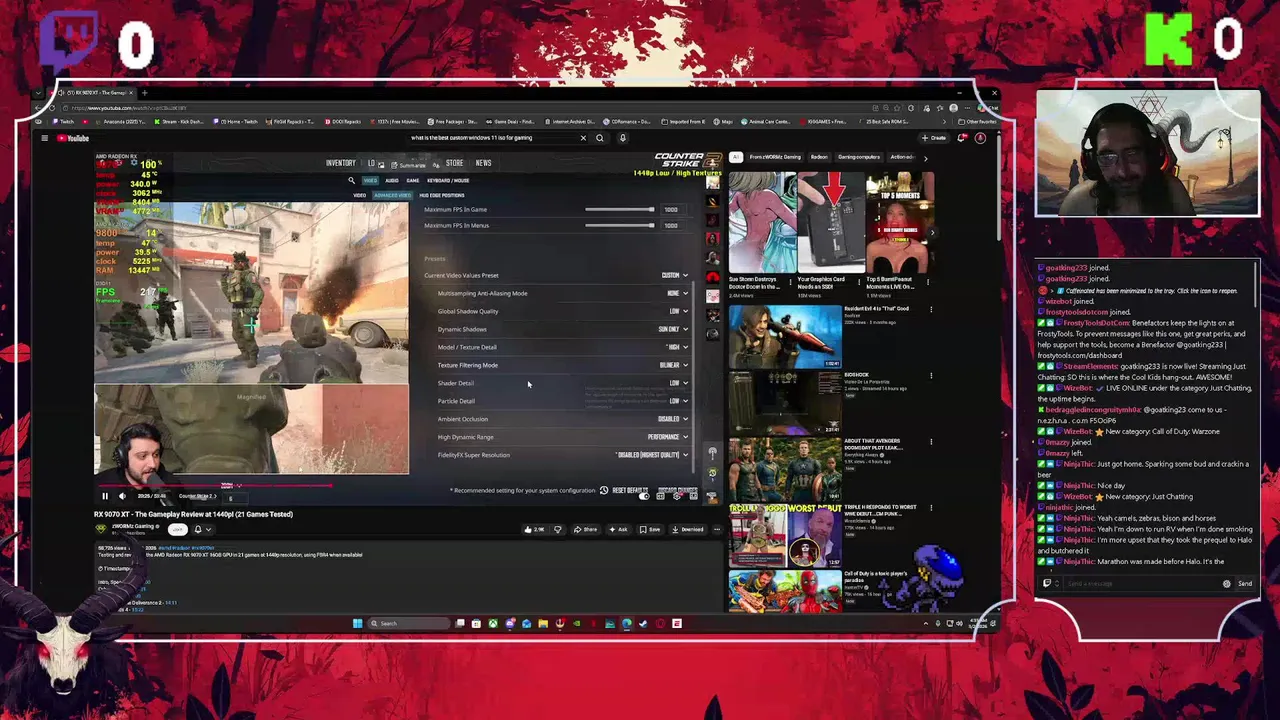
Task: Show more filter chips with the arrow
Action: coord(925,157)
